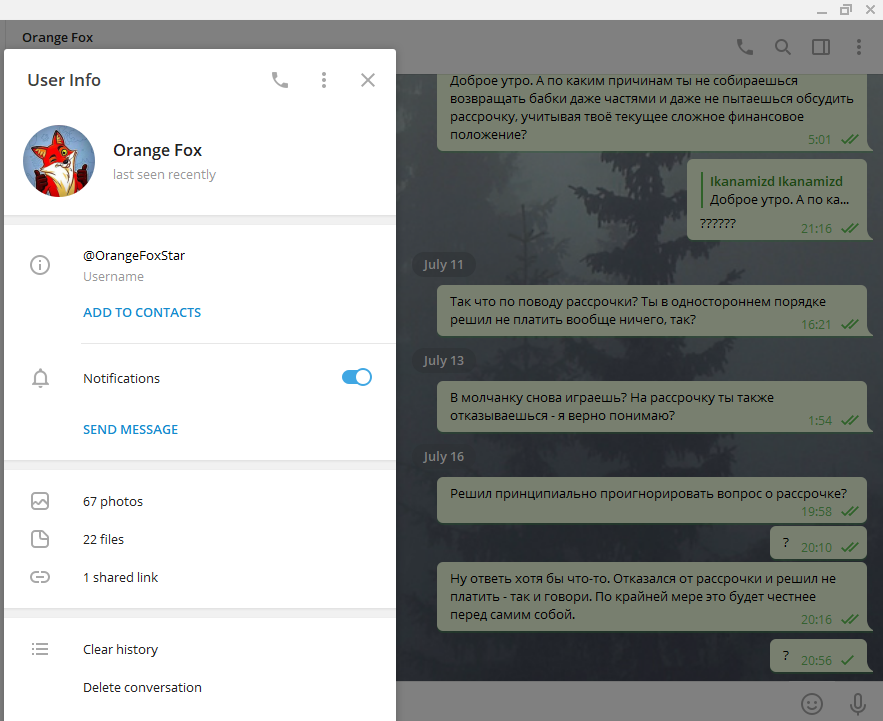Start call from chat header phone icon

tap(745, 47)
